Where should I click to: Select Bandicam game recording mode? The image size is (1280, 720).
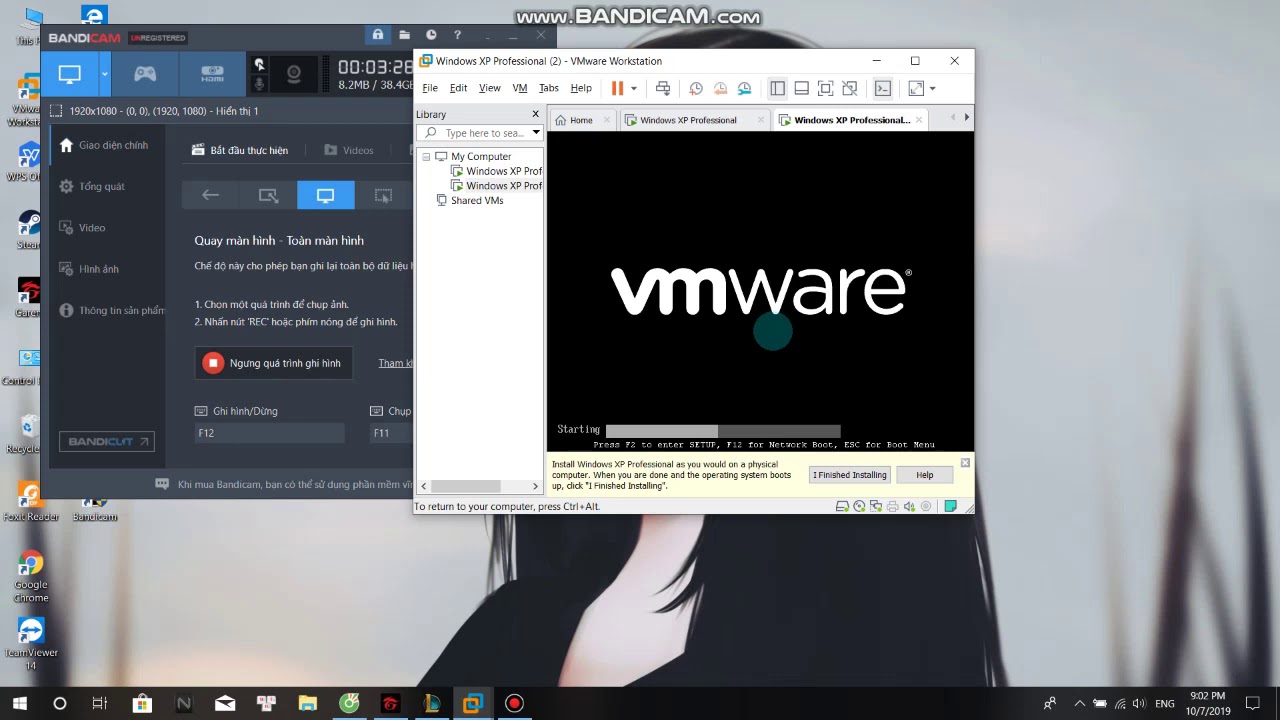tap(145, 74)
